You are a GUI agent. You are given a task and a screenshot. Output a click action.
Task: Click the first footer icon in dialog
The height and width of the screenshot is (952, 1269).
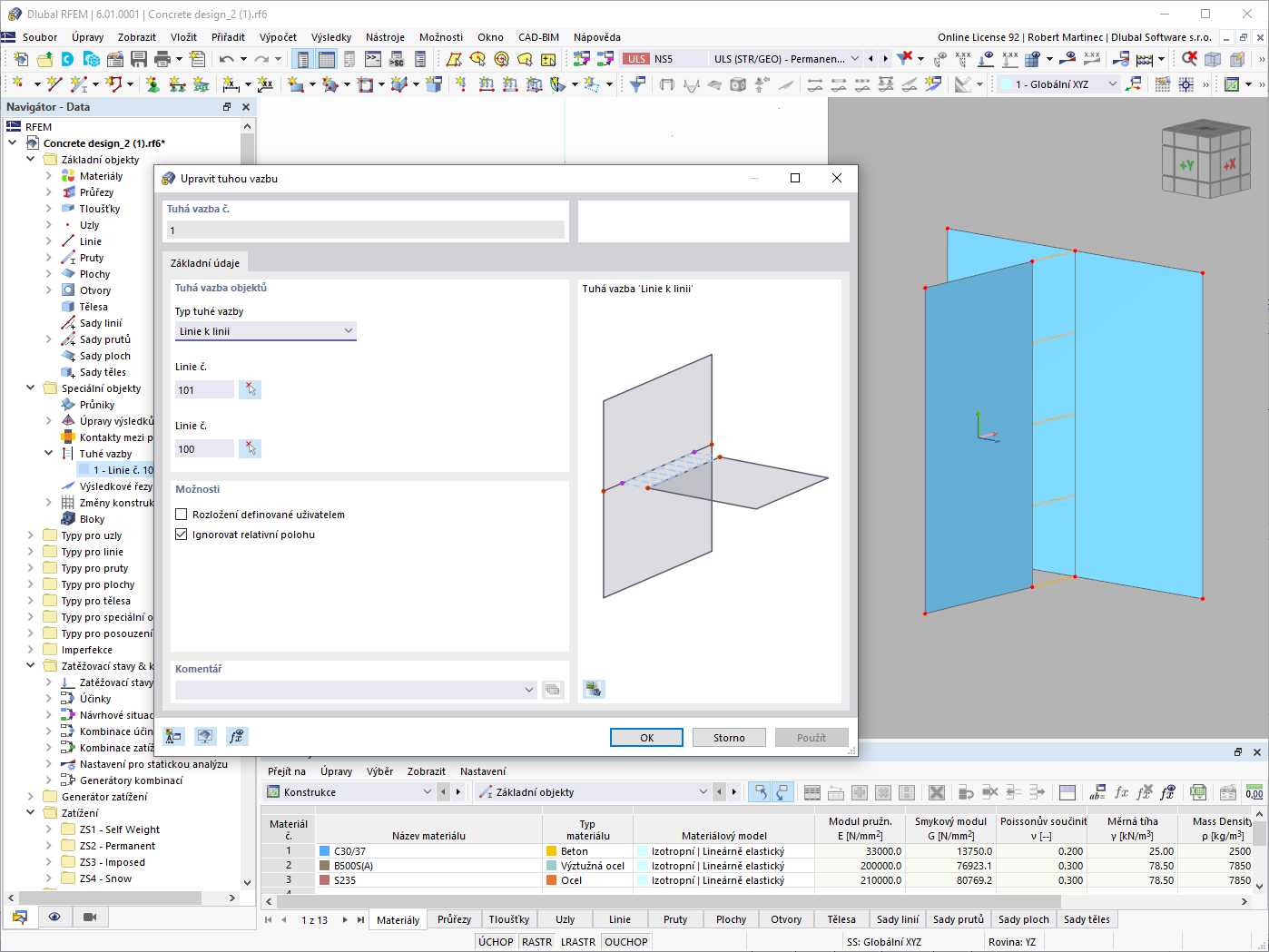click(x=173, y=736)
